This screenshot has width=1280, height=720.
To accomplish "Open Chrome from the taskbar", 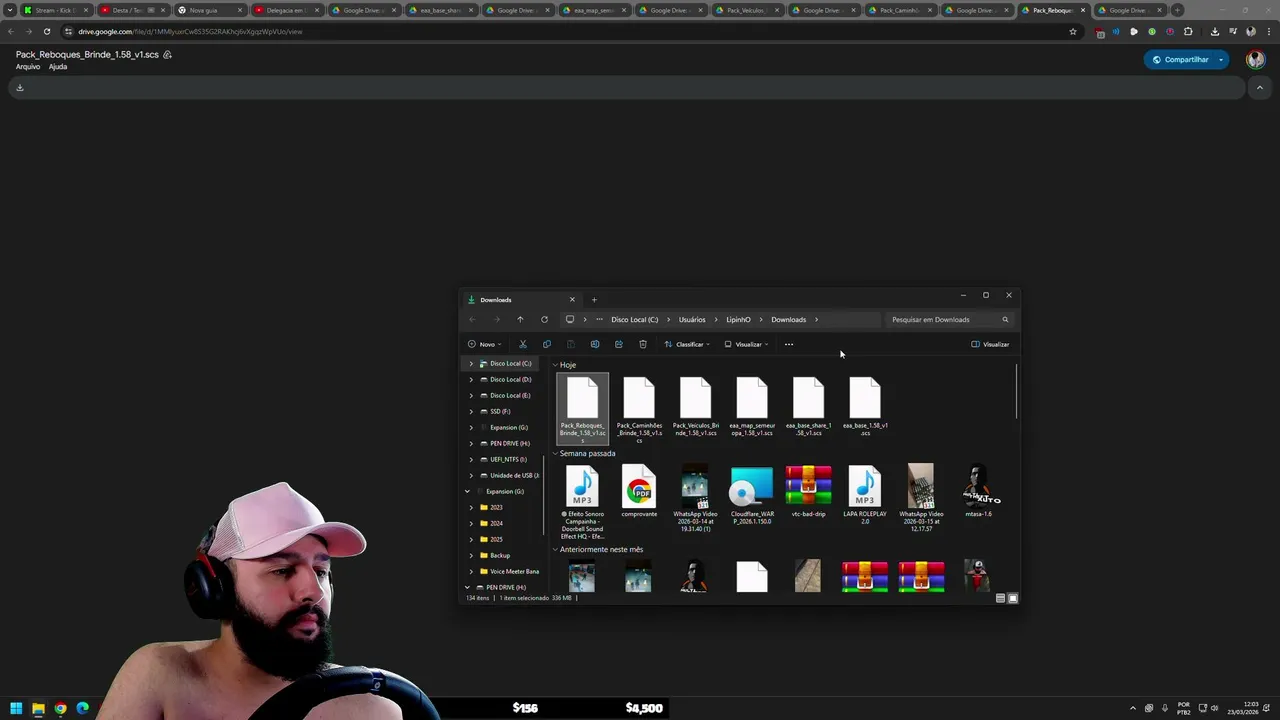I will tap(60, 708).
